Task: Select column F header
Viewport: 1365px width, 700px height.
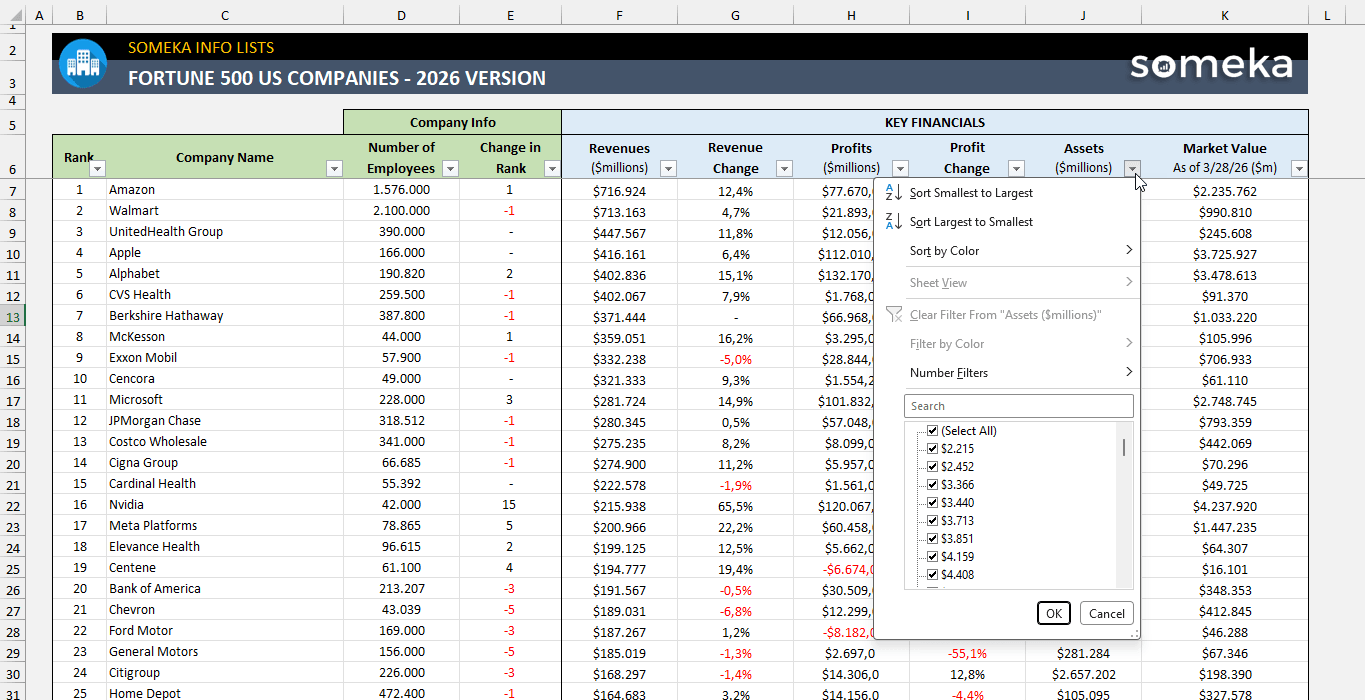Action: (619, 15)
